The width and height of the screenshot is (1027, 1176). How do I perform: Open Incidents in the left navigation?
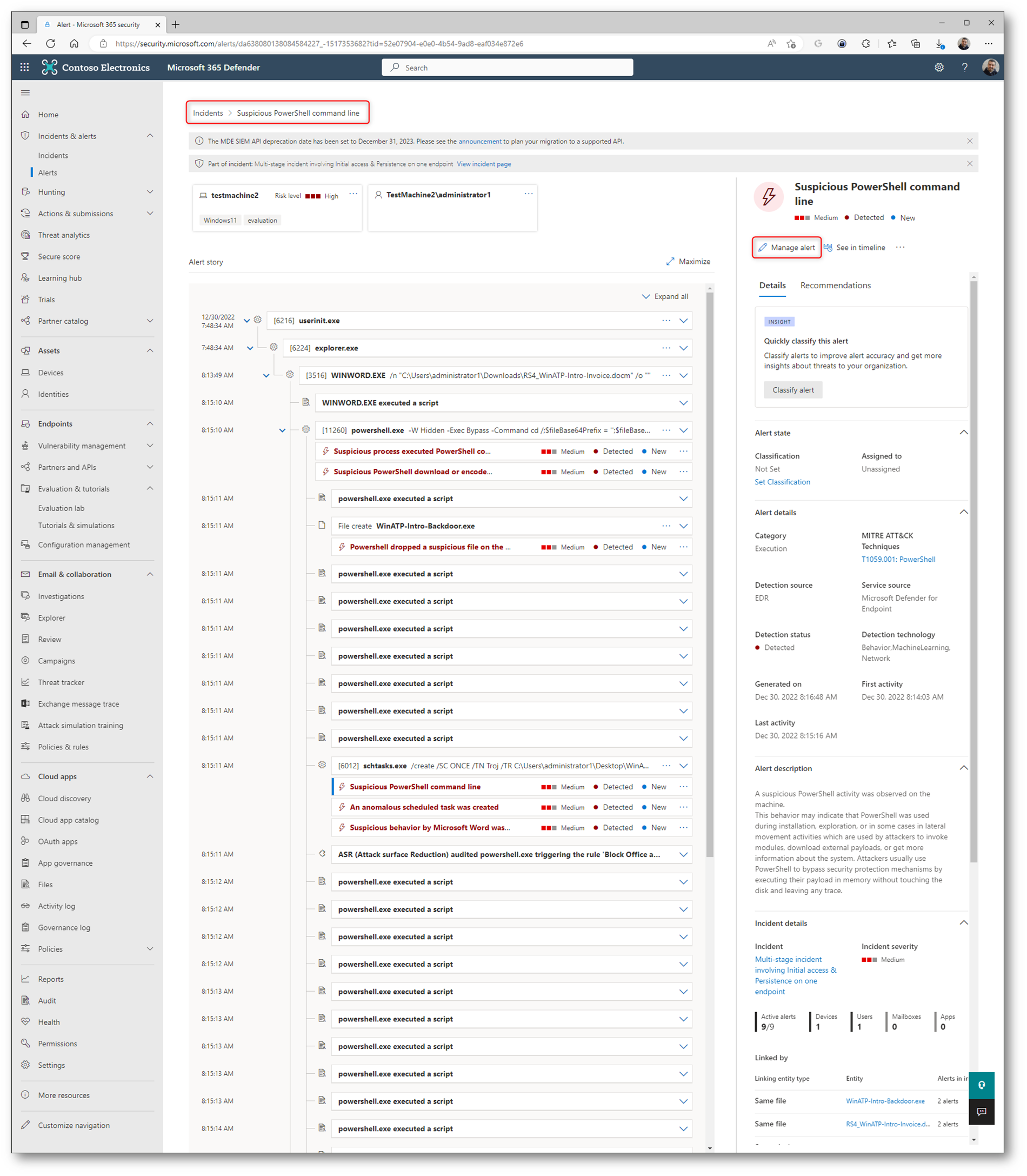coord(53,155)
